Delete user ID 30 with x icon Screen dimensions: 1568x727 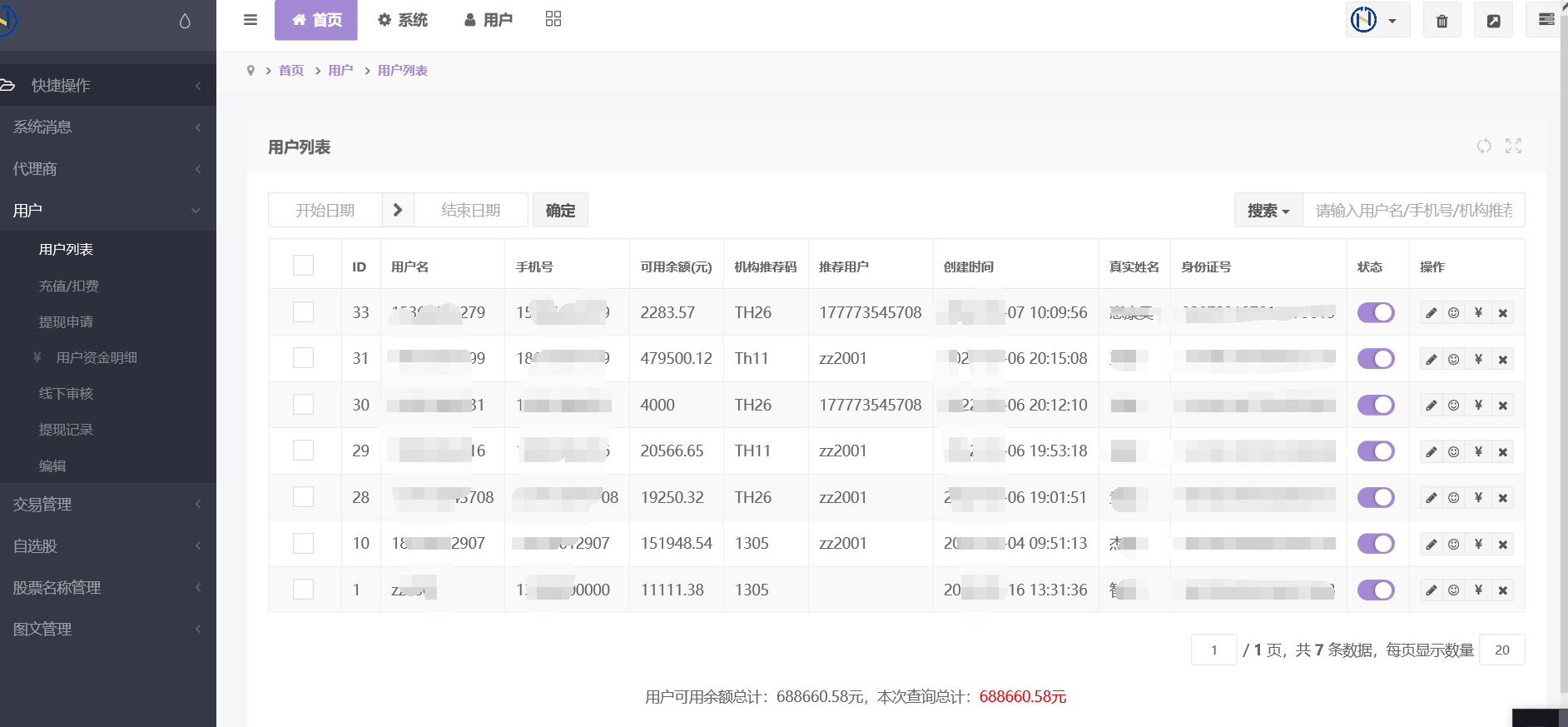pos(1503,406)
